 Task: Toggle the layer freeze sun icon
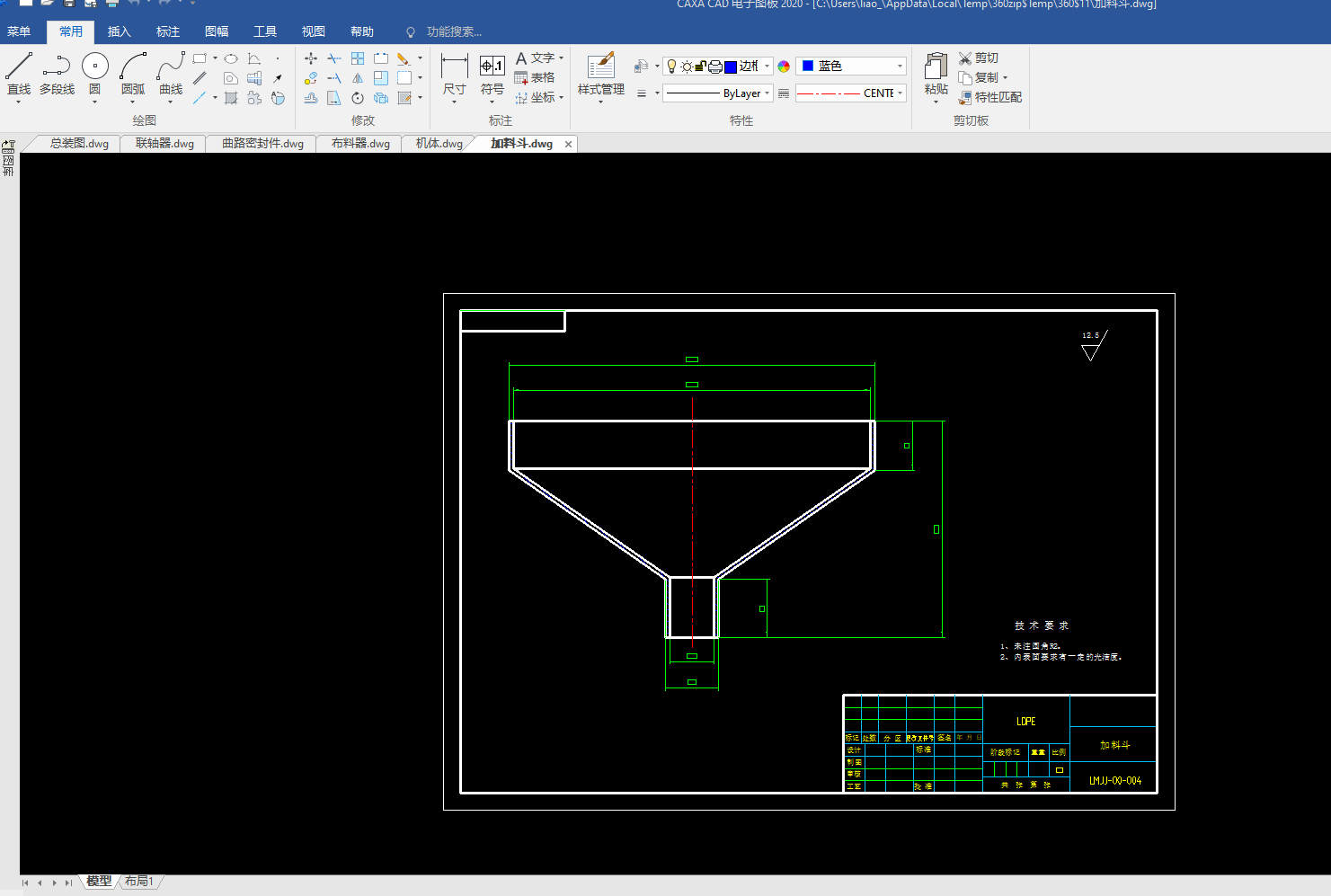coord(687,67)
